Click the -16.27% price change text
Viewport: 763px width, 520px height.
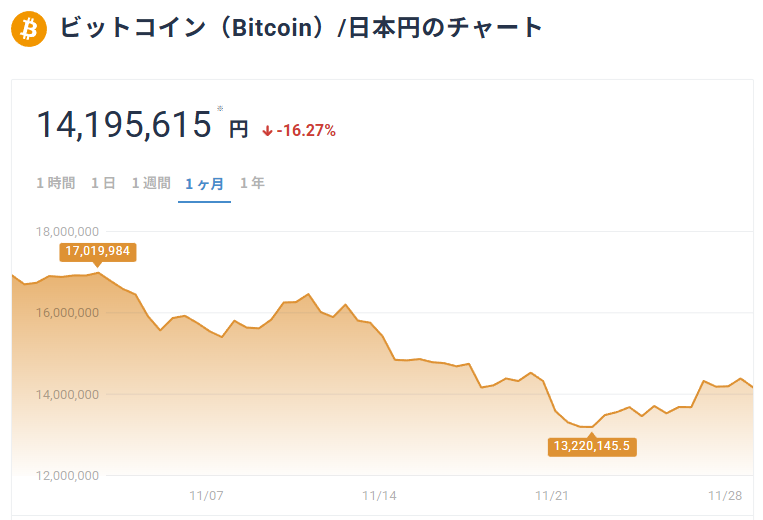[306, 131]
